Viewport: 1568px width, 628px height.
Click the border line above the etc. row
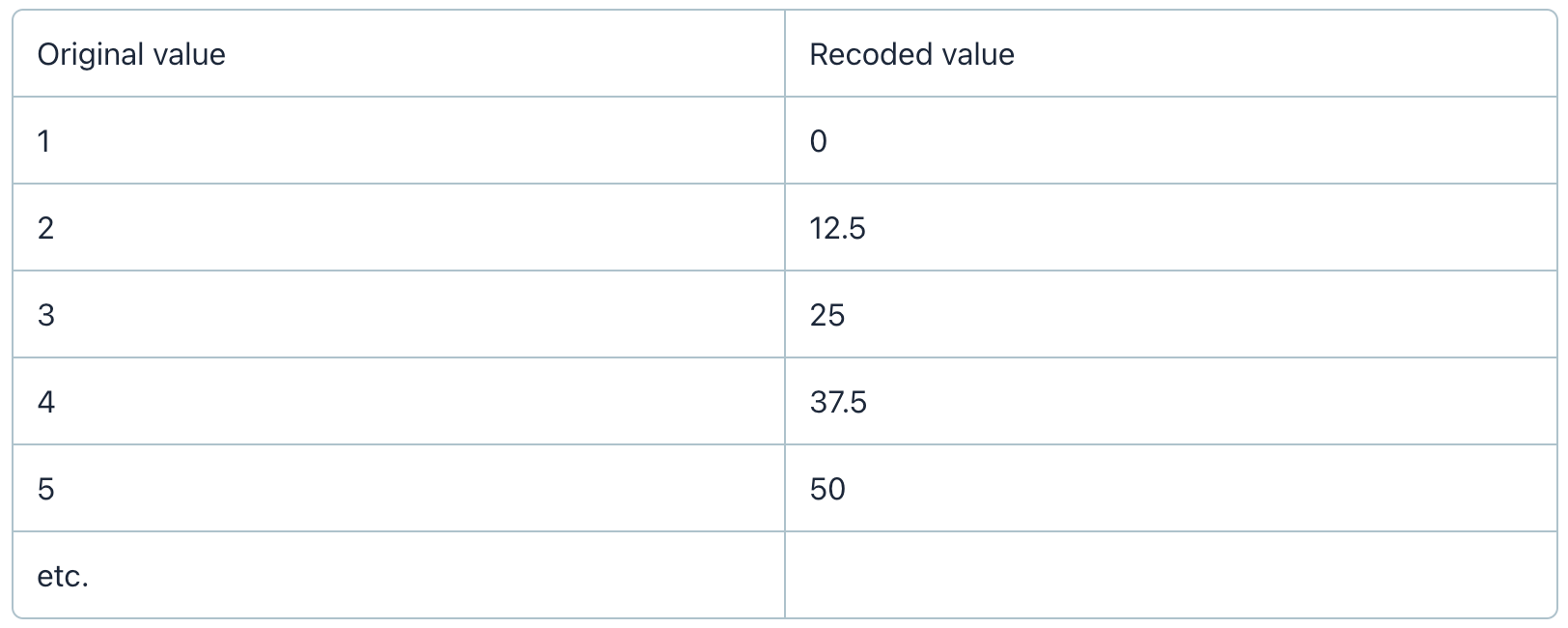(785, 531)
